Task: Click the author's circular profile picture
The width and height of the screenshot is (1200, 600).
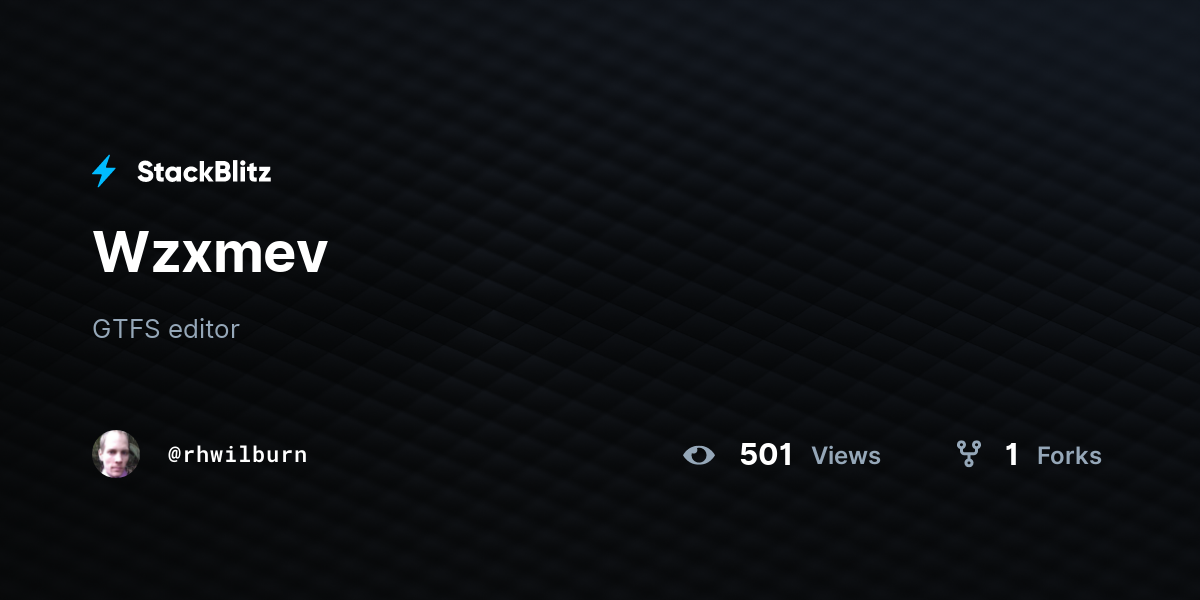Action: pyautogui.click(x=116, y=454)
